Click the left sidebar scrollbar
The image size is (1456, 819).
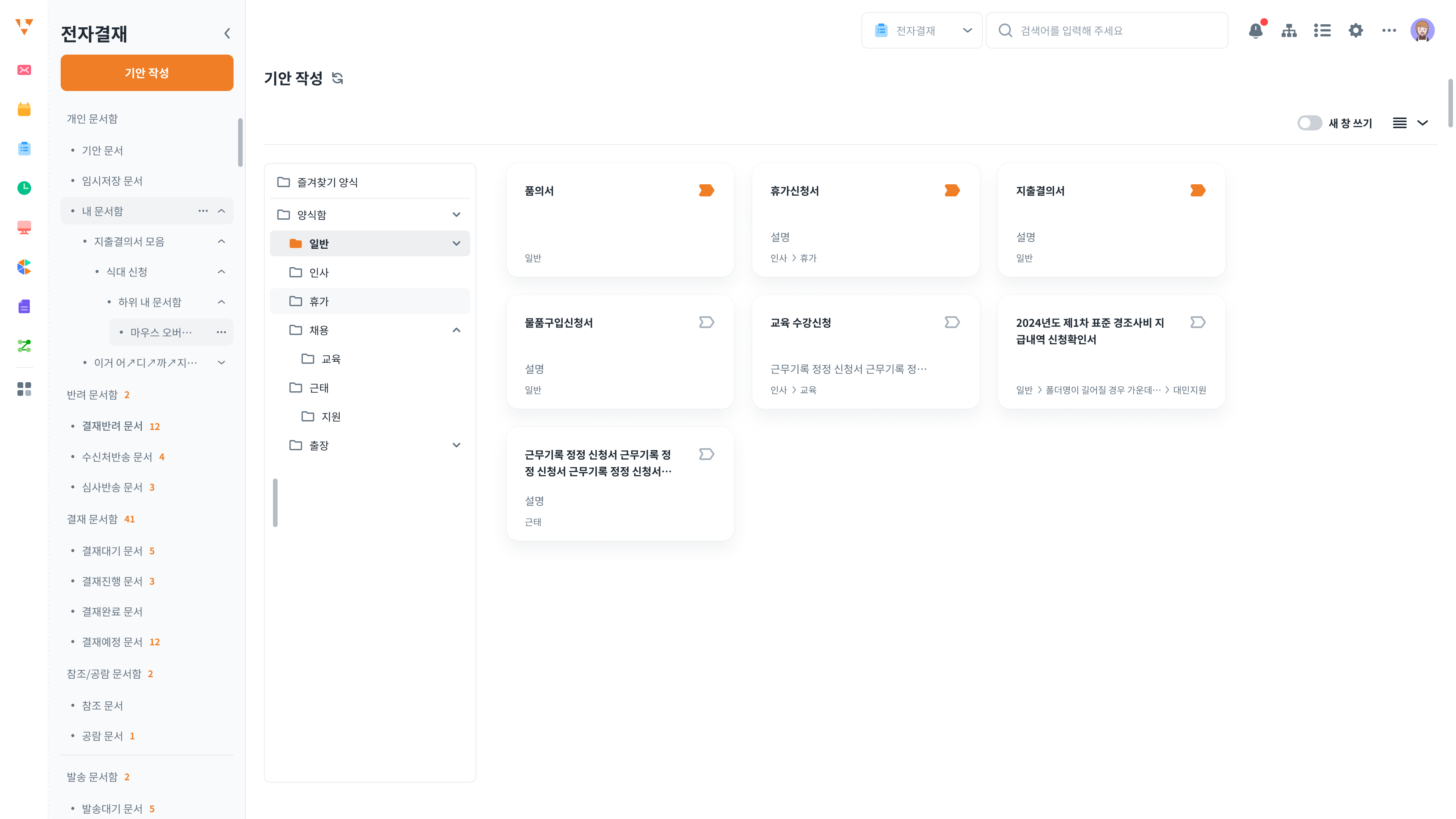tap(240, 143)
